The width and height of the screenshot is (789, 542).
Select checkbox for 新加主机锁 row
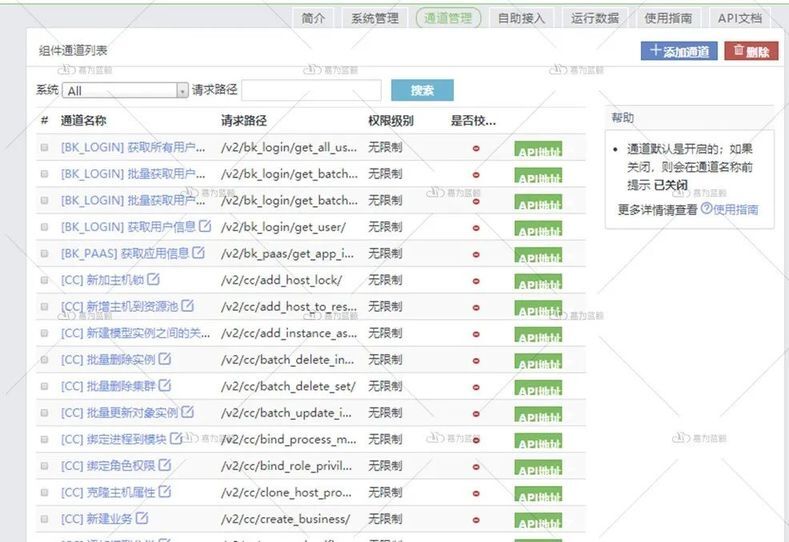click(44, 280)
